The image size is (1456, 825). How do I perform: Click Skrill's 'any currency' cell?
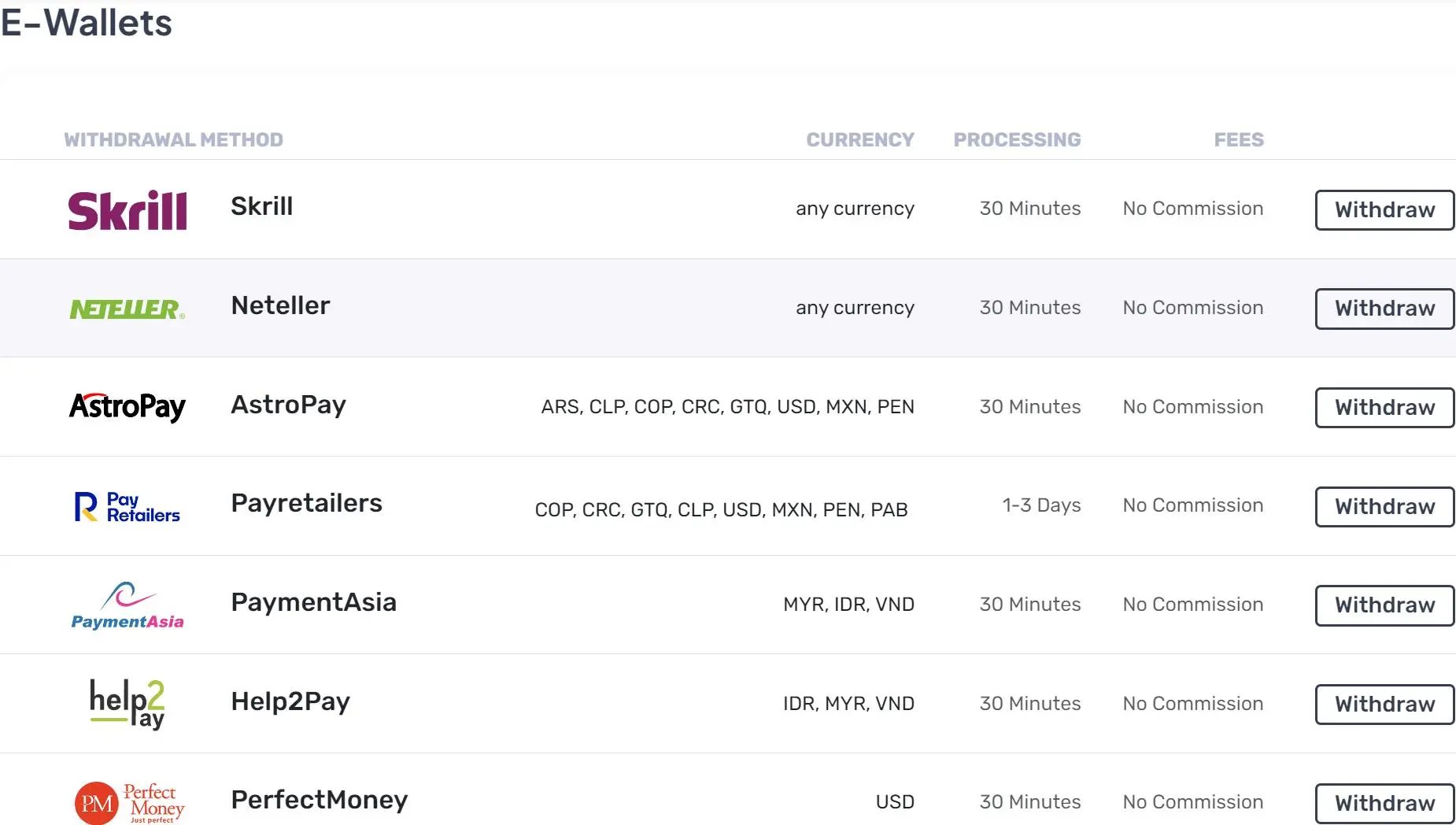click(x=855, y=209)
